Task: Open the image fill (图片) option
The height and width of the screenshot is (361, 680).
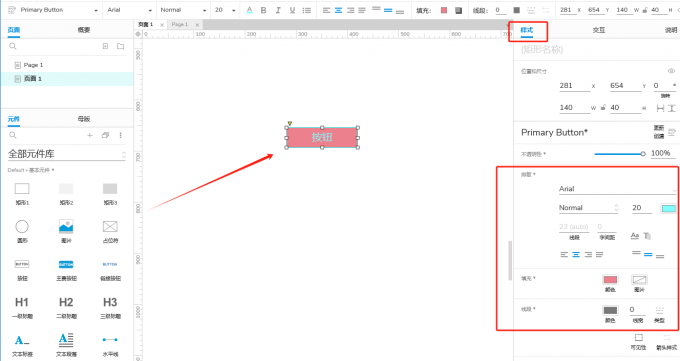Action: 639,283
